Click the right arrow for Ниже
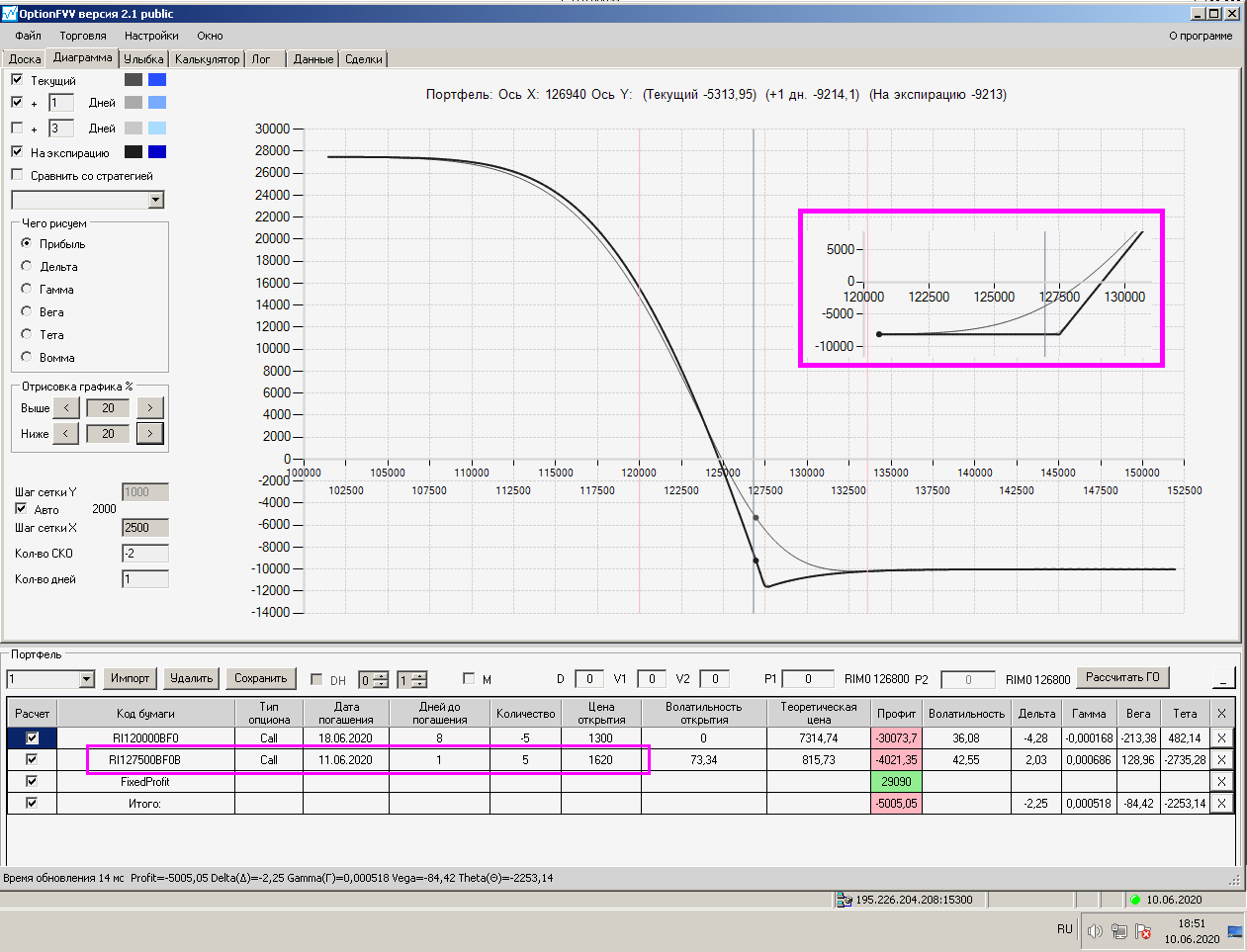 click(150, 433)
